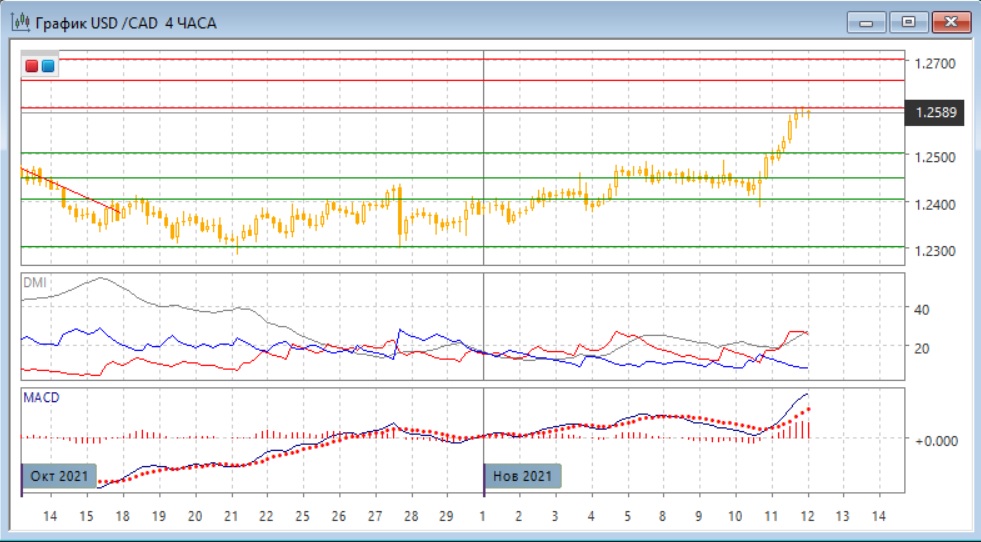Screen dimensions: 981x542
Task: Click the window title График USD/CAD 4 ЧАСА
Action: click(126, 22)
